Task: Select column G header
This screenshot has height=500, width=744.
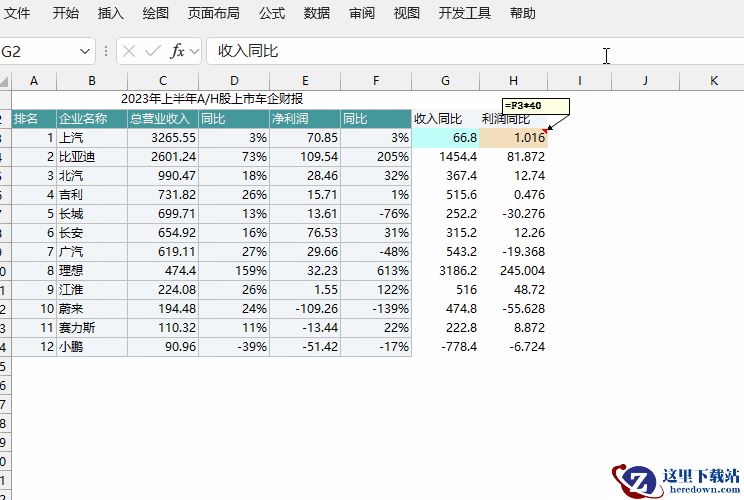Action: click(445, 81)
